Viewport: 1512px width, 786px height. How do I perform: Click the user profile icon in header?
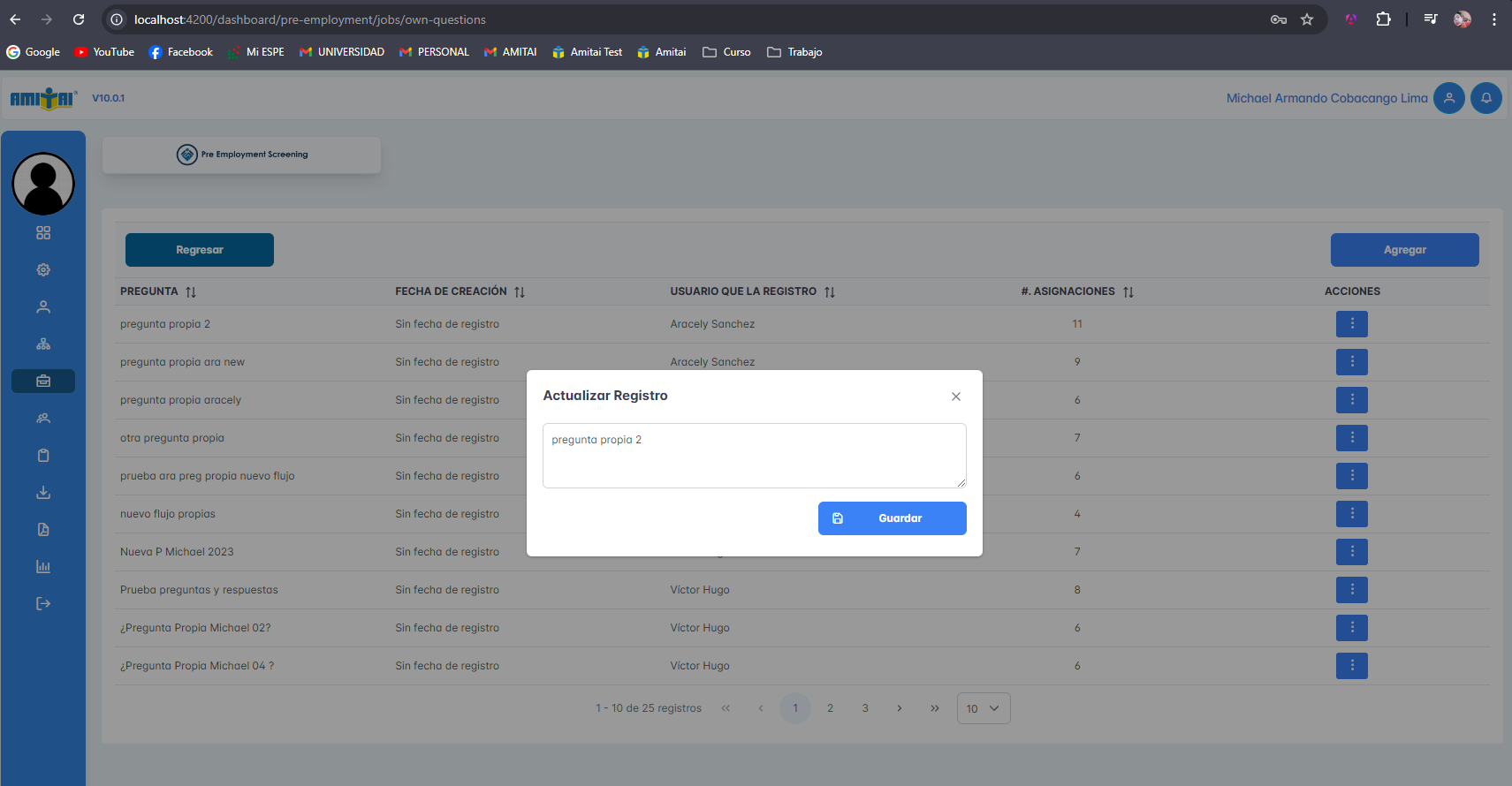point(1448,98)
